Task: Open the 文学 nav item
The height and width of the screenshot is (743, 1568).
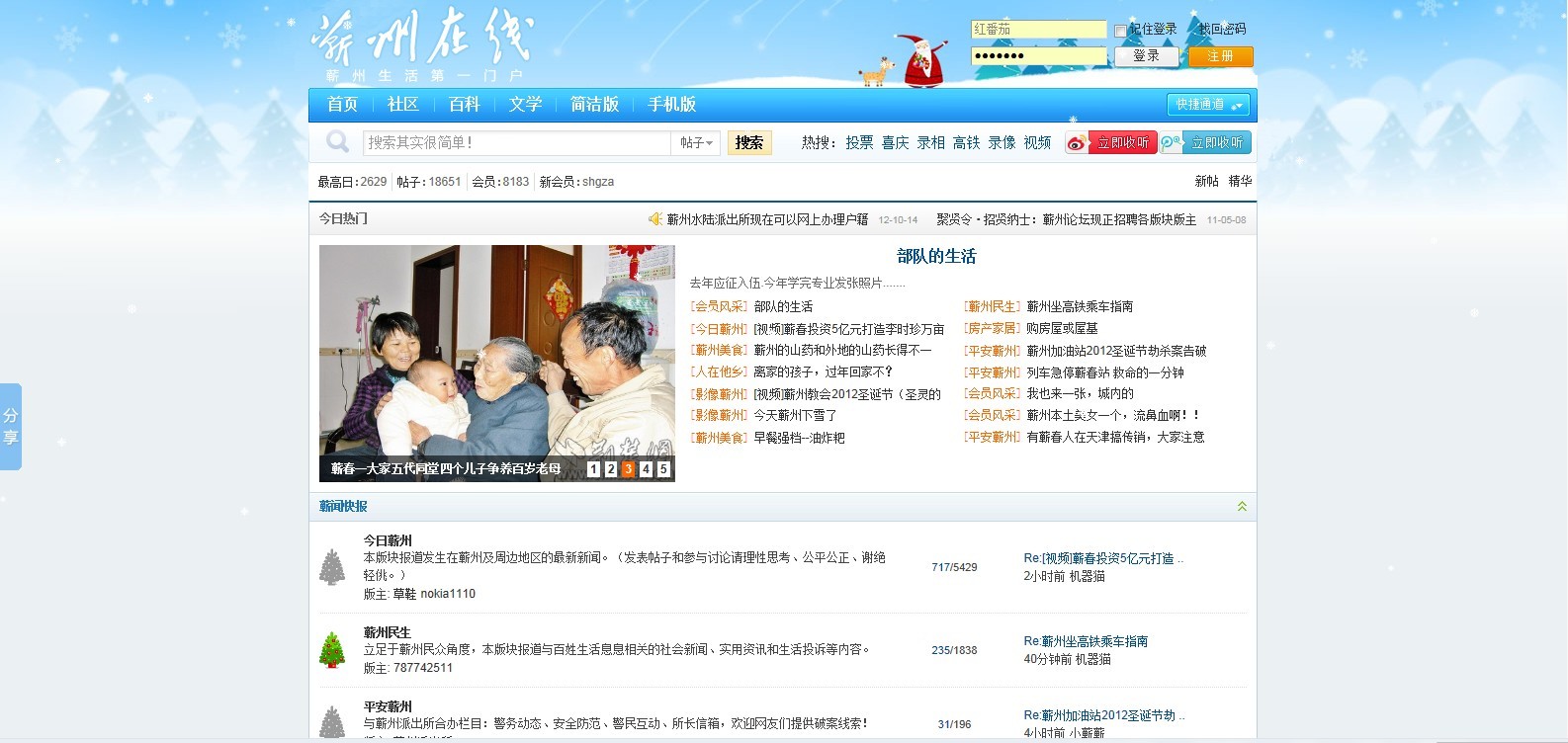Action: tap(525, 105)
